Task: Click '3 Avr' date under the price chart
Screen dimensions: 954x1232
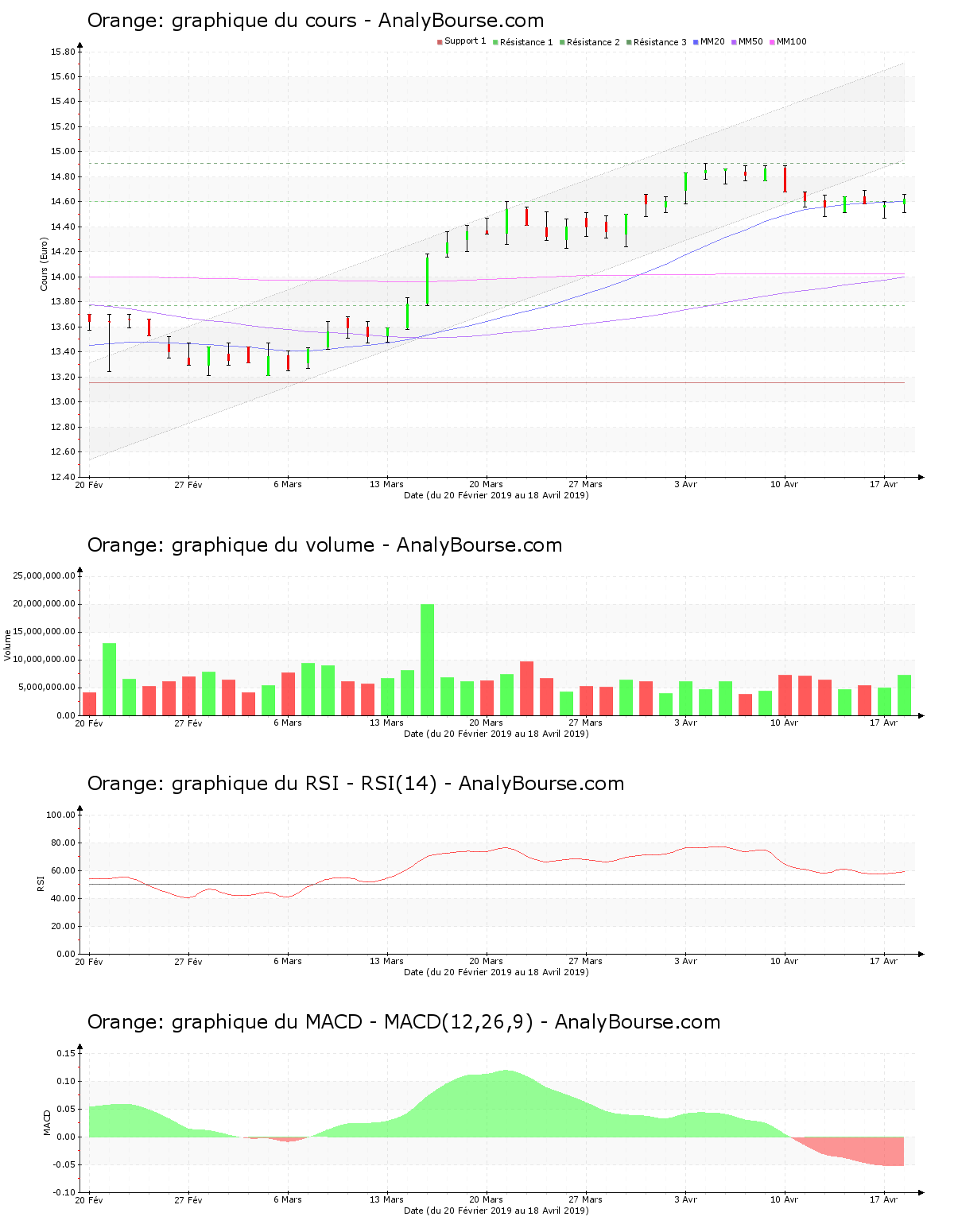Action: click(685, 484)
